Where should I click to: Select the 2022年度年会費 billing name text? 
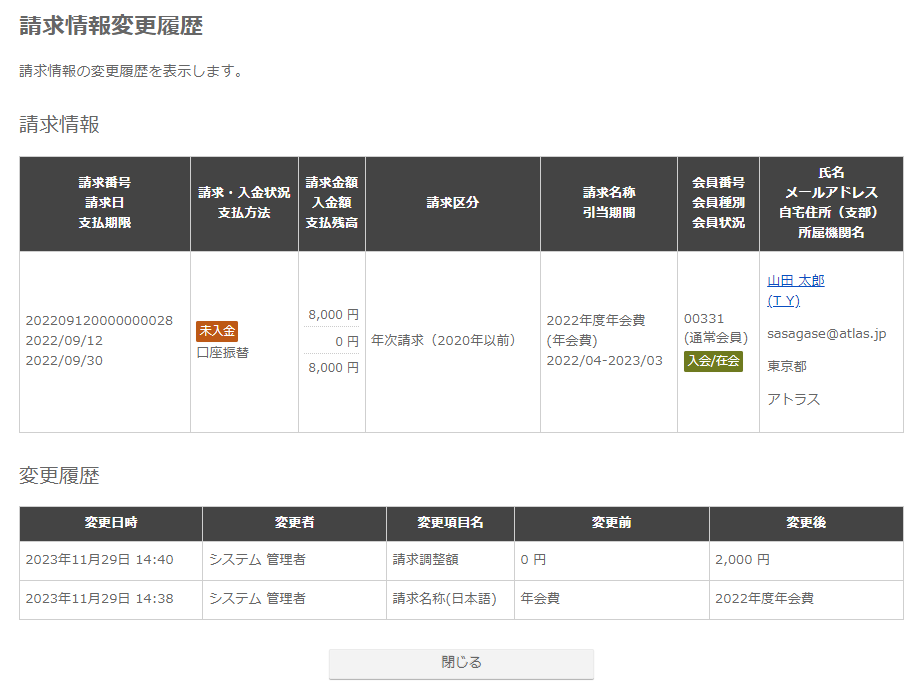pos(596,320)
